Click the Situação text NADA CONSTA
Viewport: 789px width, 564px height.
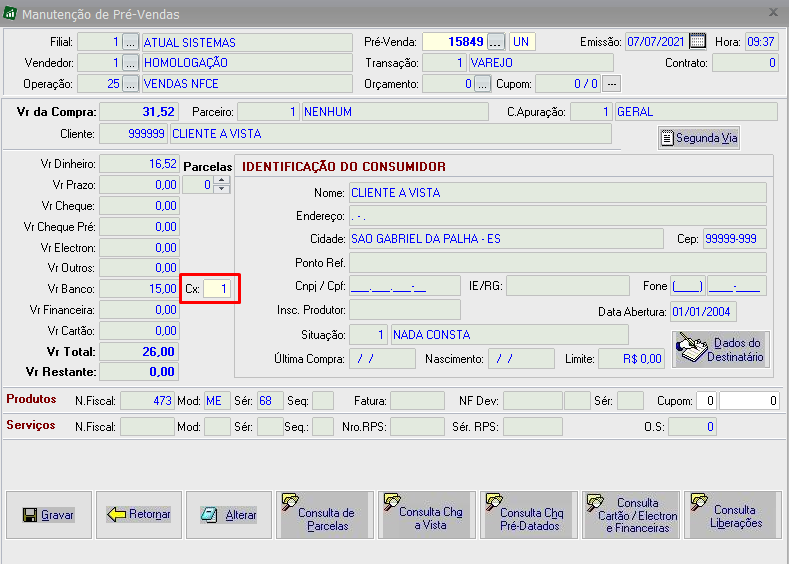[x=431, y=335]
